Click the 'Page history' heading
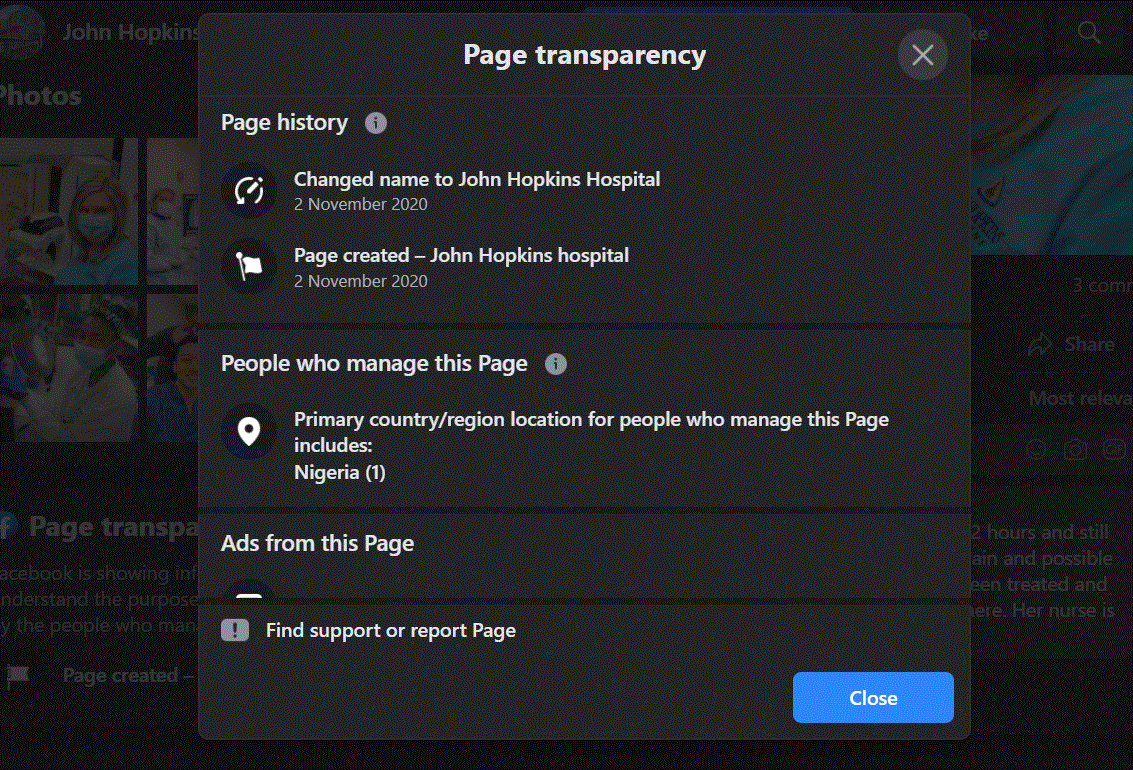Viewport: 1133px width, 770px height. (x=285, y=123)
